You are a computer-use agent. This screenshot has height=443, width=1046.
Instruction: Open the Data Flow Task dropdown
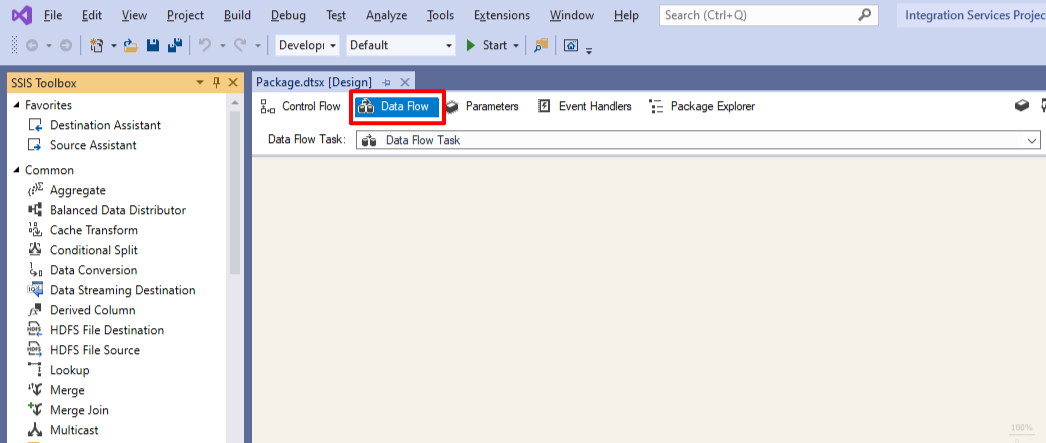(1032, 140)
